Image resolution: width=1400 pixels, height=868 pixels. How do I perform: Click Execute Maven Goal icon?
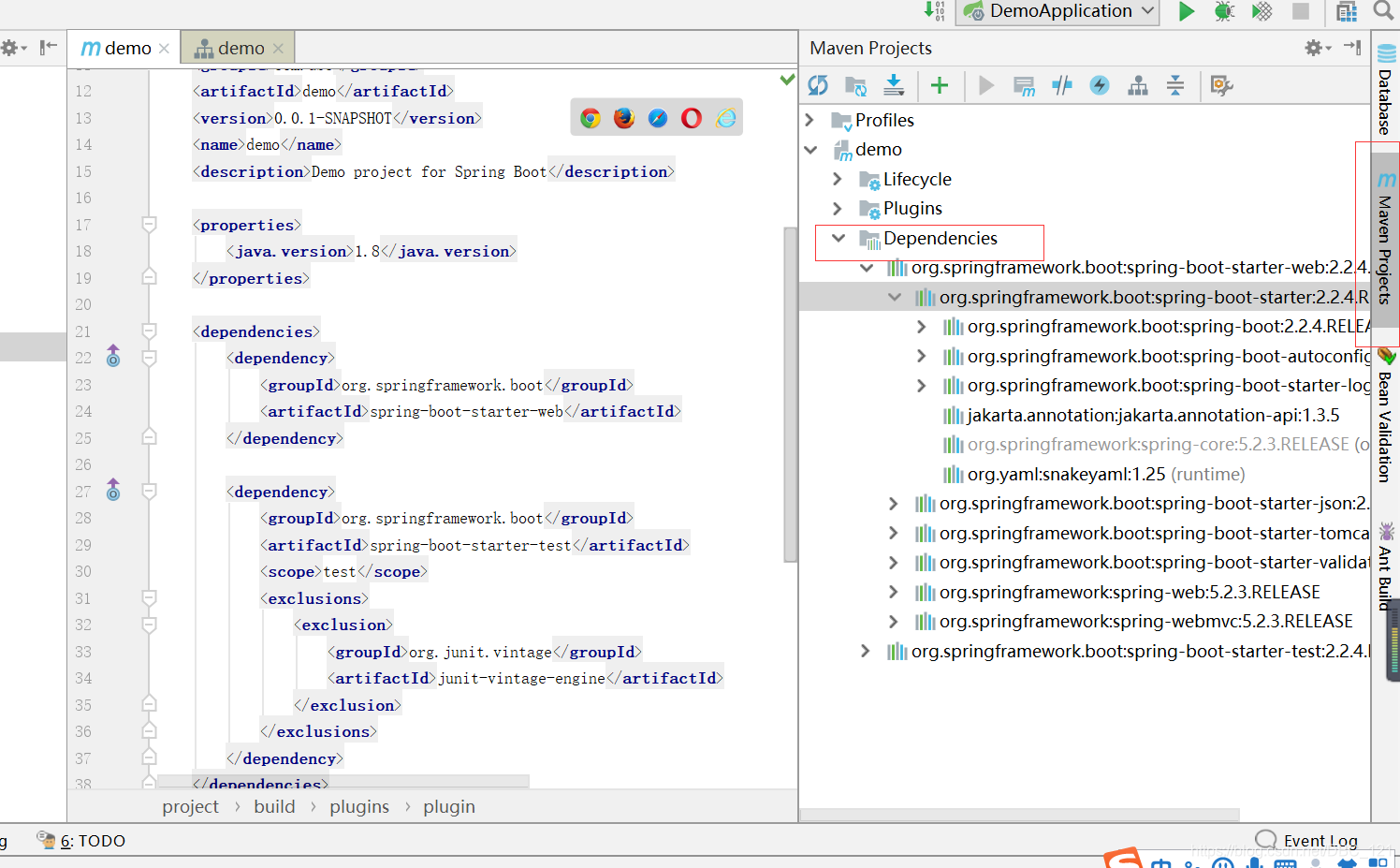click(x=1024, y=86)
